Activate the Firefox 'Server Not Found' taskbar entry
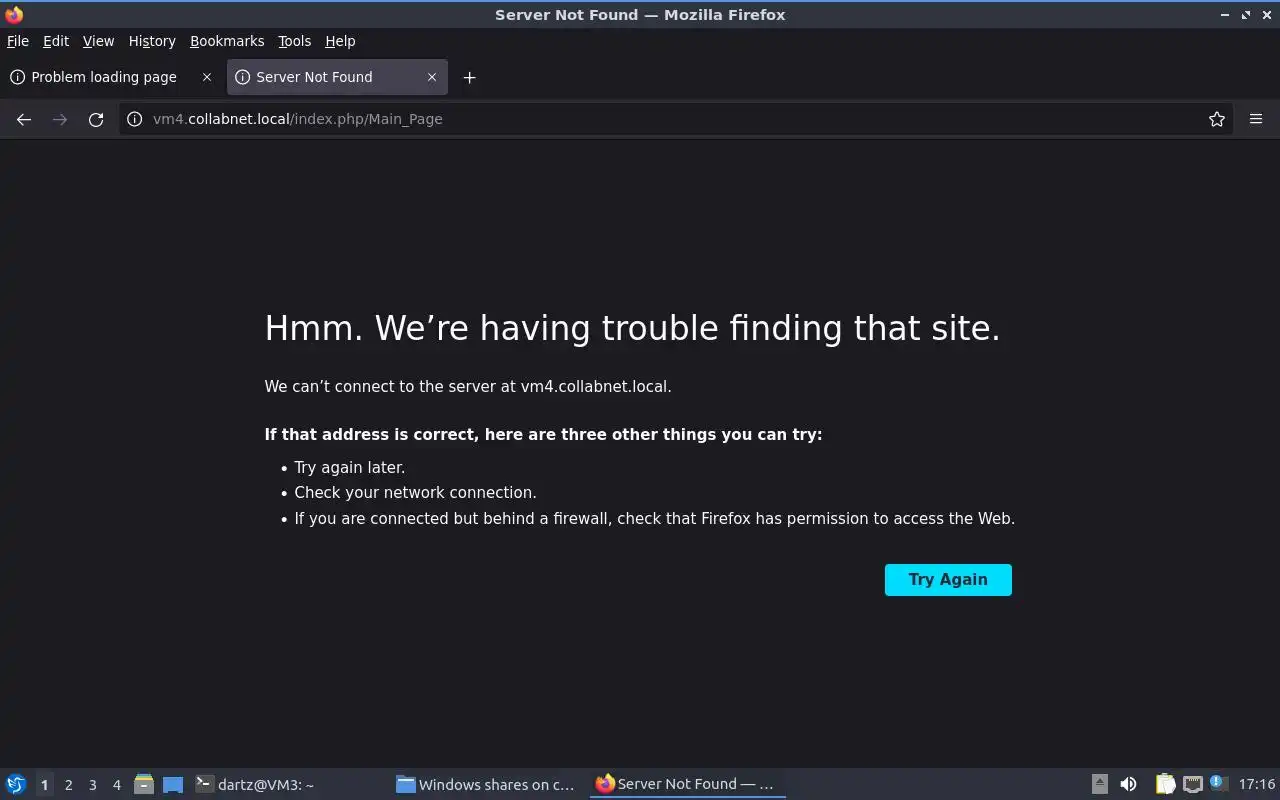Viewport: 1280px width, 800px height. pos(688,785)
